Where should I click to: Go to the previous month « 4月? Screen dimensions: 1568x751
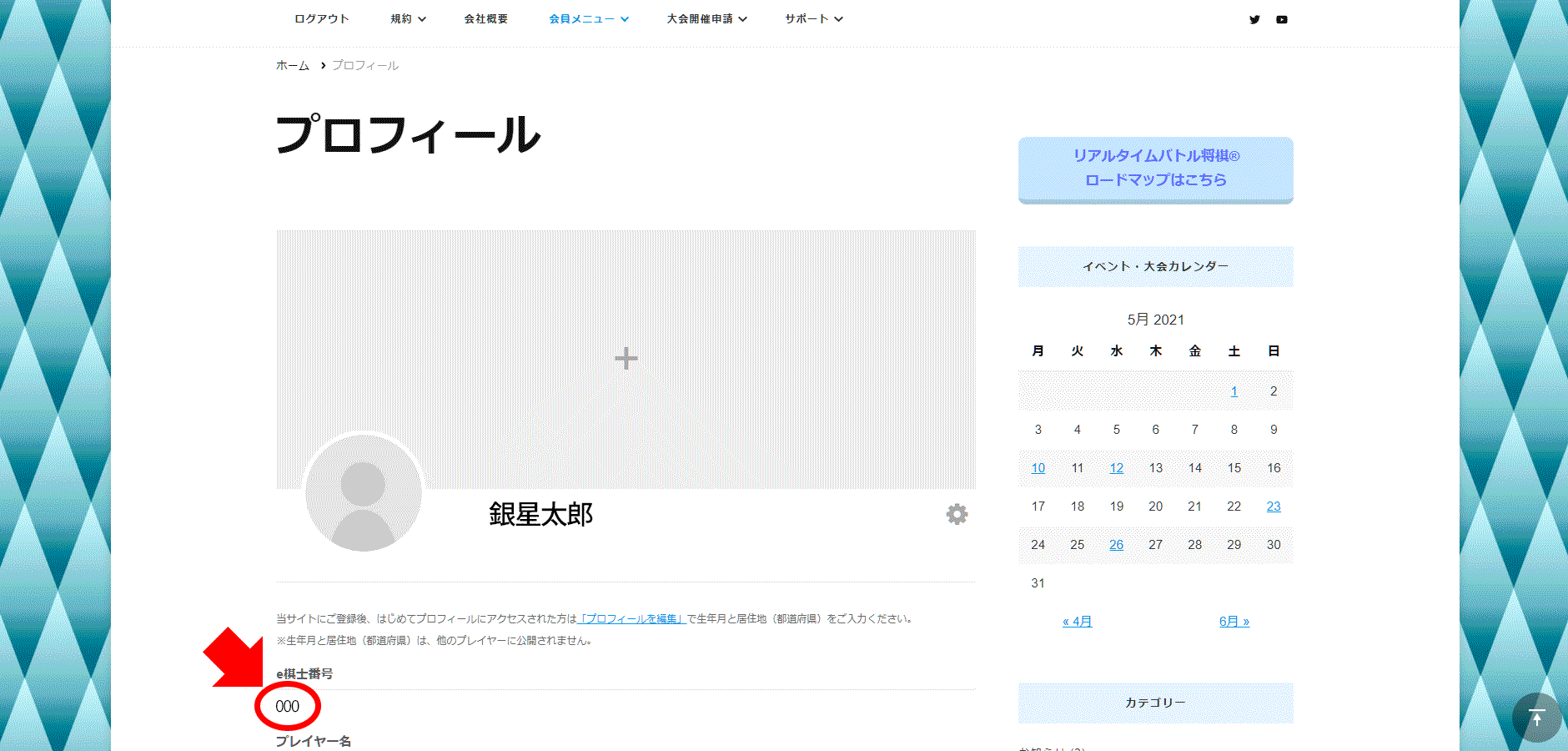coord(1077,621)
